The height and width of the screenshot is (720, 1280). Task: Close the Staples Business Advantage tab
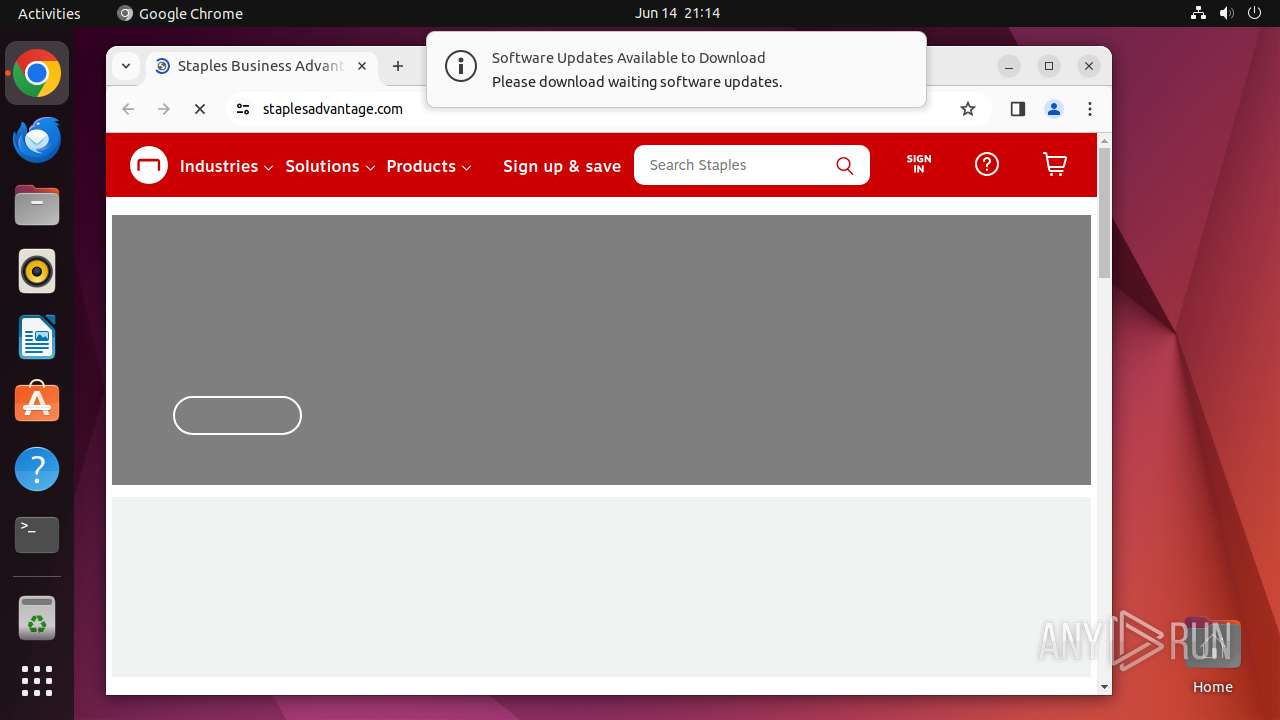coord(362,66)
